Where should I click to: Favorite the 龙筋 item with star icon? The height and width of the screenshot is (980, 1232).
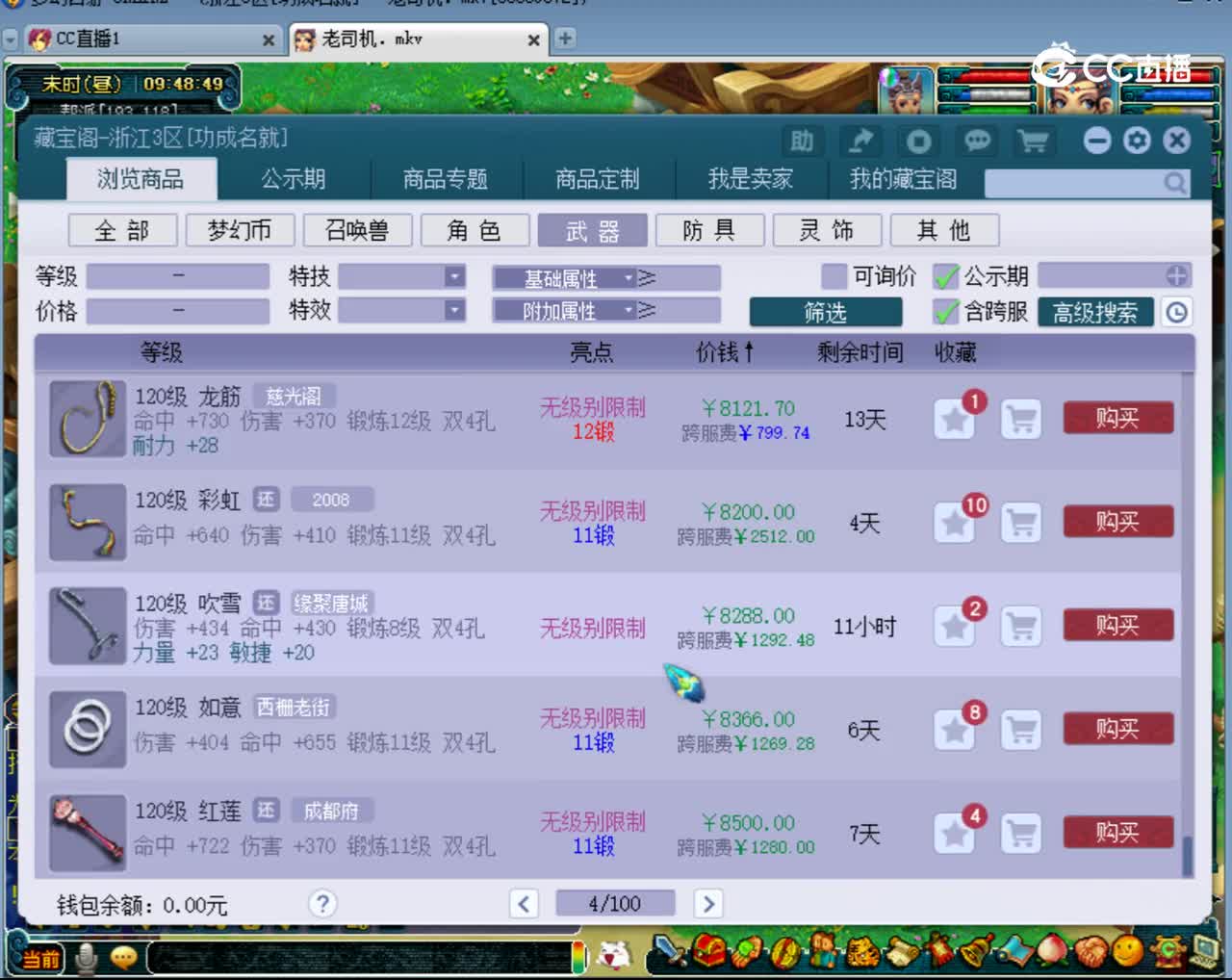(954, 420)
